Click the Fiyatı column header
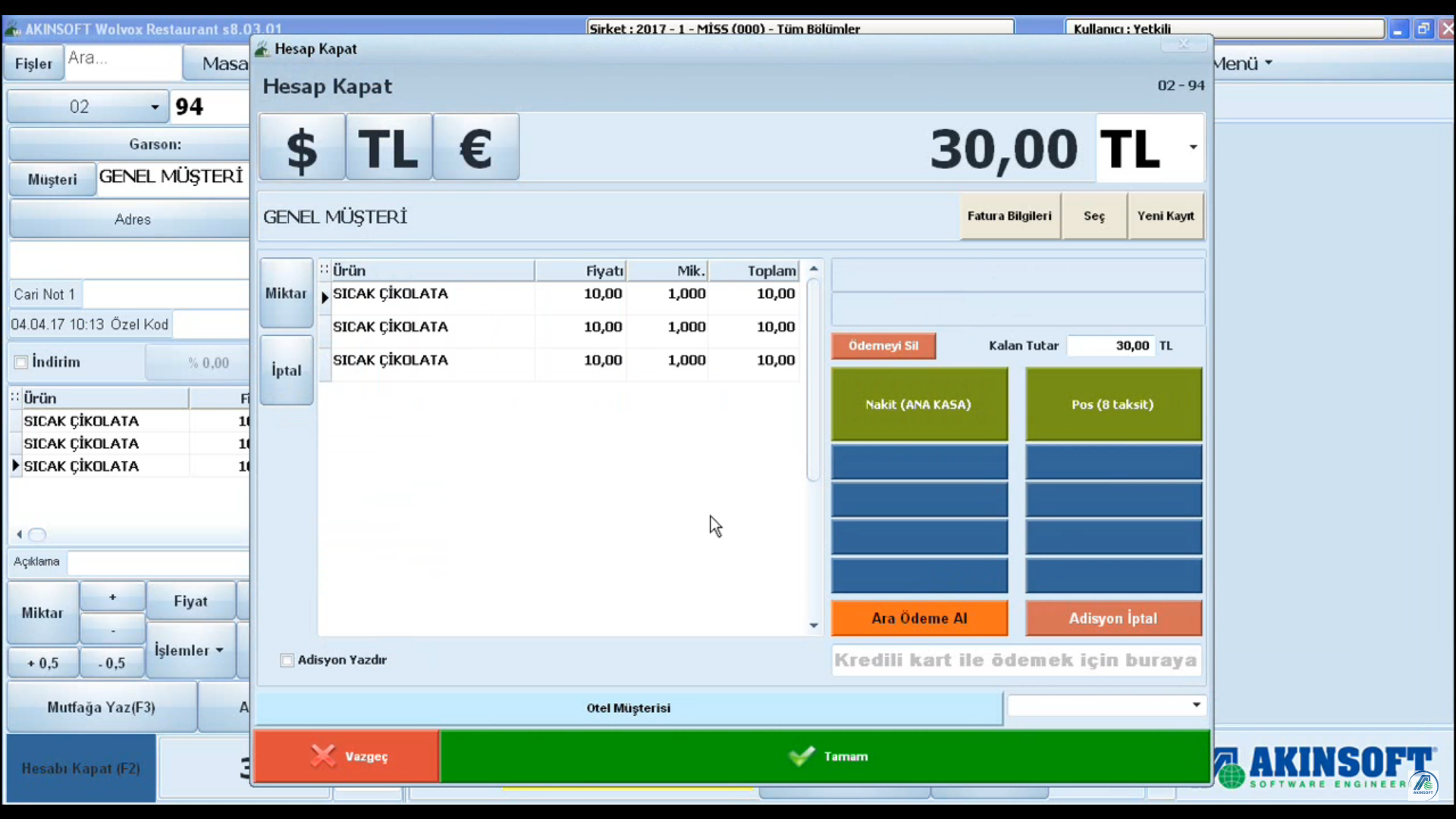 tap(581, 271)
